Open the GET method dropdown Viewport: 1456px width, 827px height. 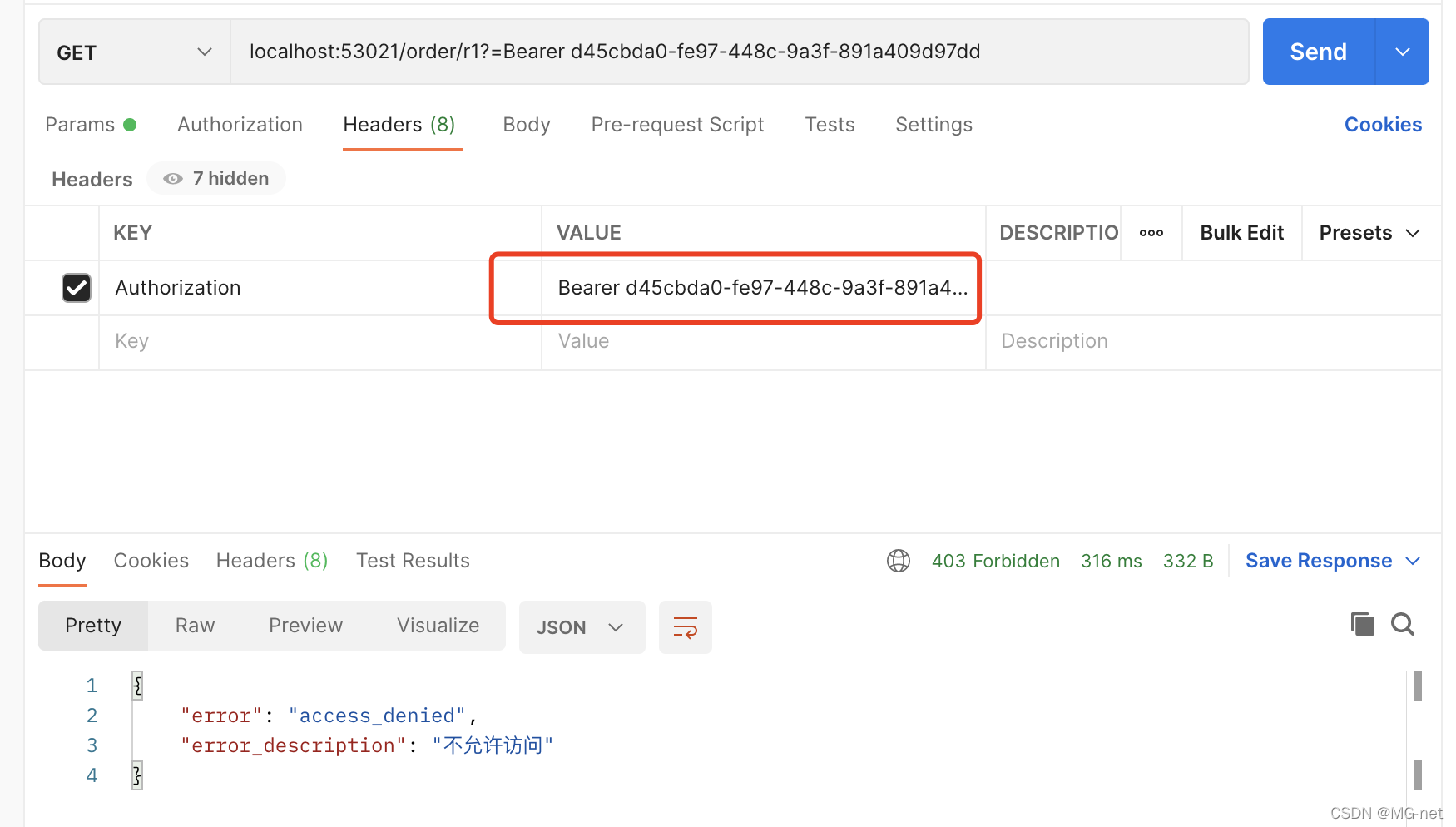pyautogui.click(x=134, y=52)
